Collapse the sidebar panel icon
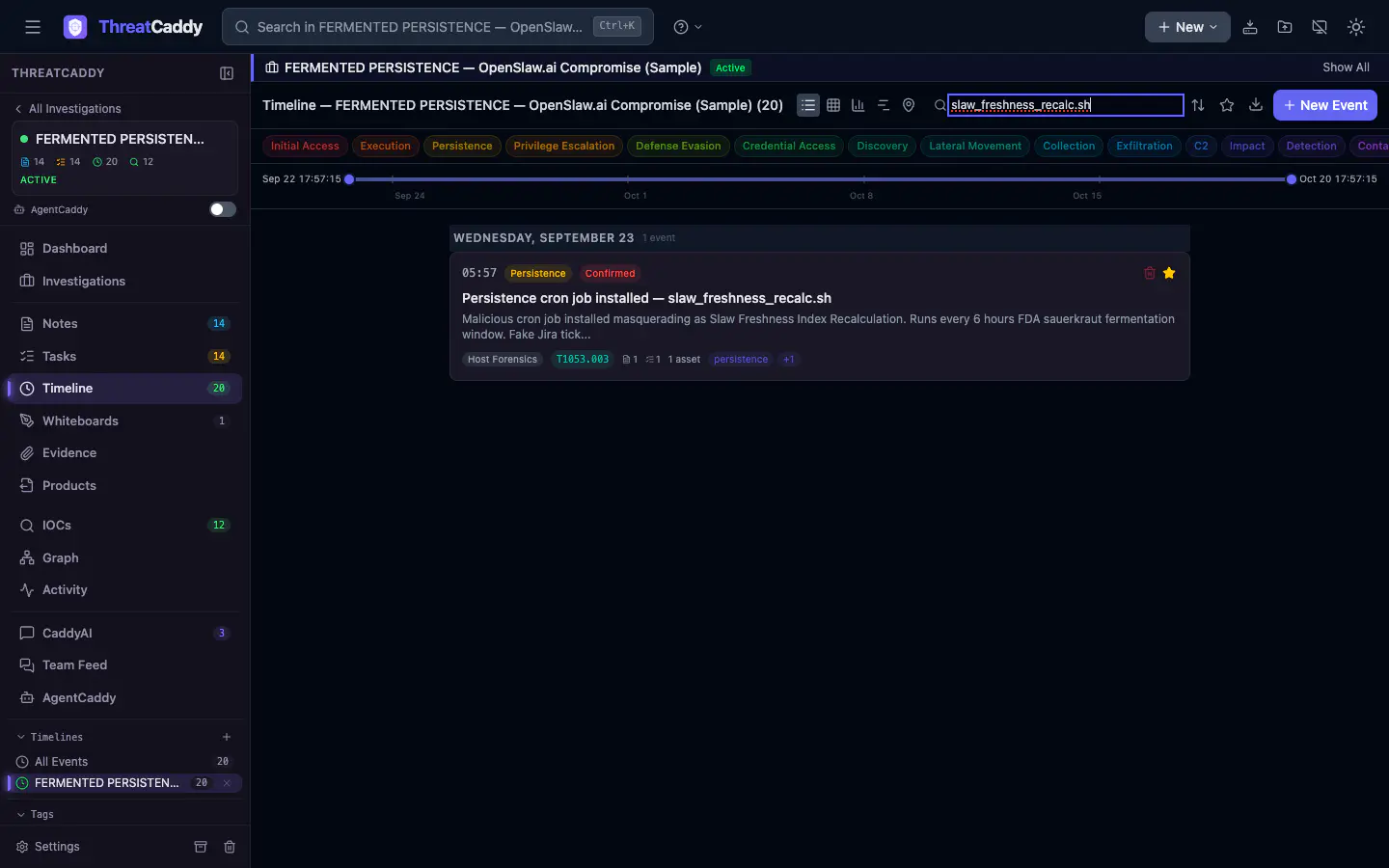Image resolution: width=1389 pixels, height=868 pixels. [x=227, y=73]
